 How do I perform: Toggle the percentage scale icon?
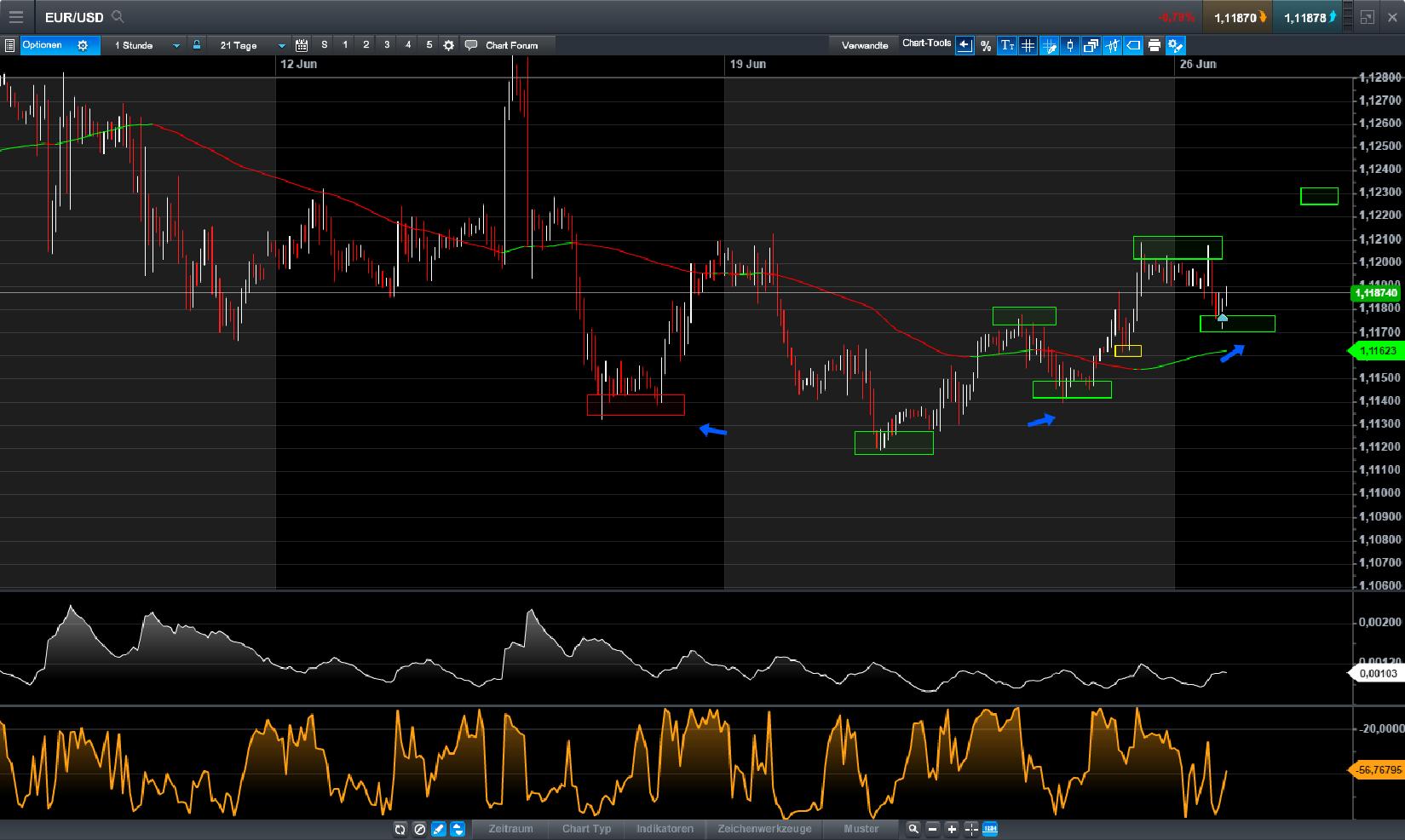985,45
